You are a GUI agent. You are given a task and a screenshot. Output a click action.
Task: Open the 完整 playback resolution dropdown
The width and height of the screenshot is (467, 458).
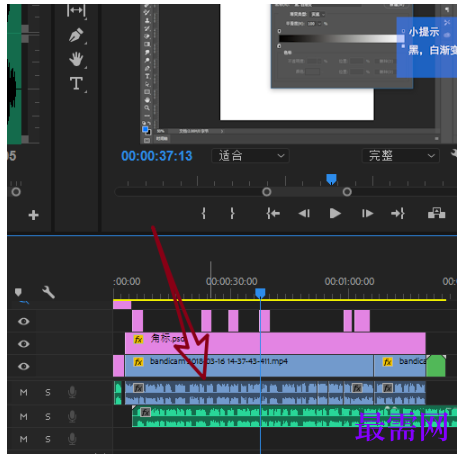pos(401,156)
